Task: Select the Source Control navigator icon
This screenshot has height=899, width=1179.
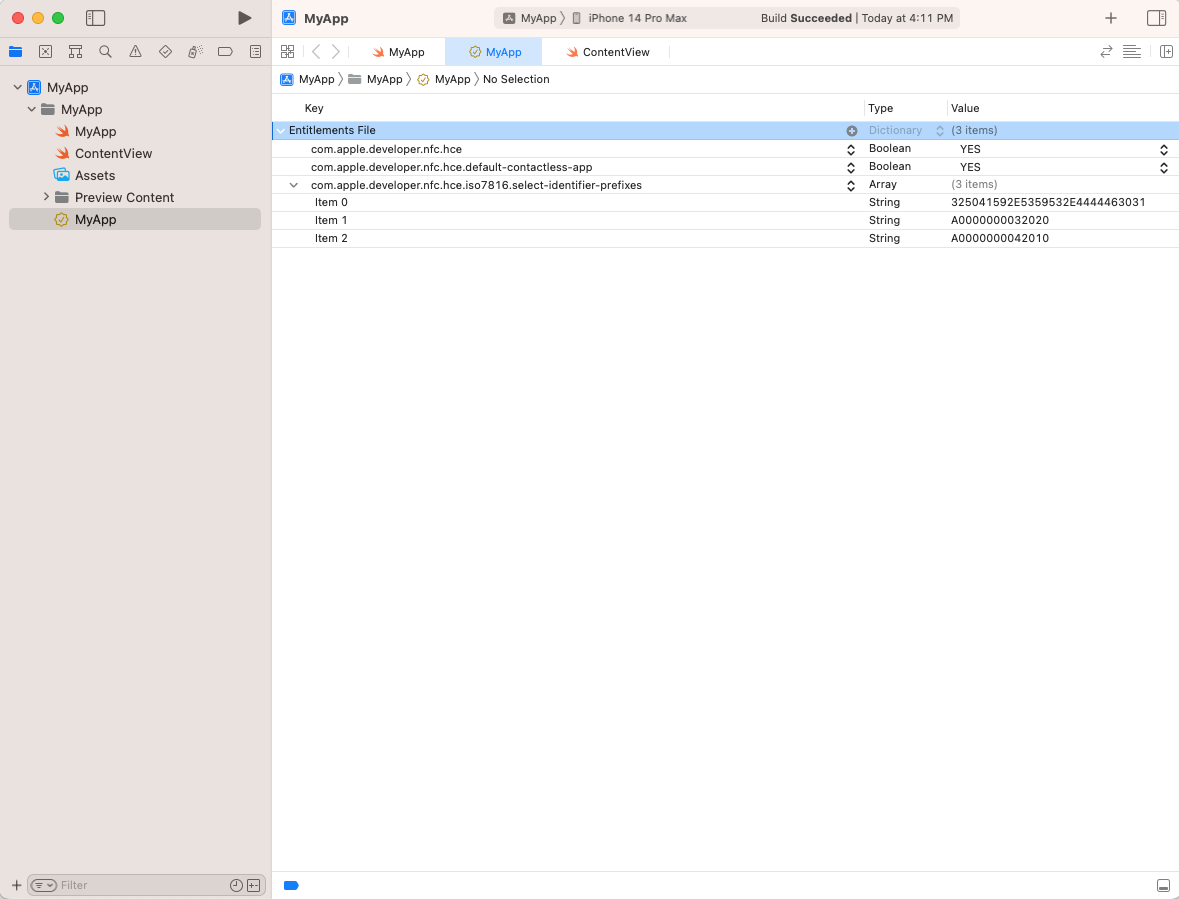Action: pyautogui.click(x=45, y=52)
